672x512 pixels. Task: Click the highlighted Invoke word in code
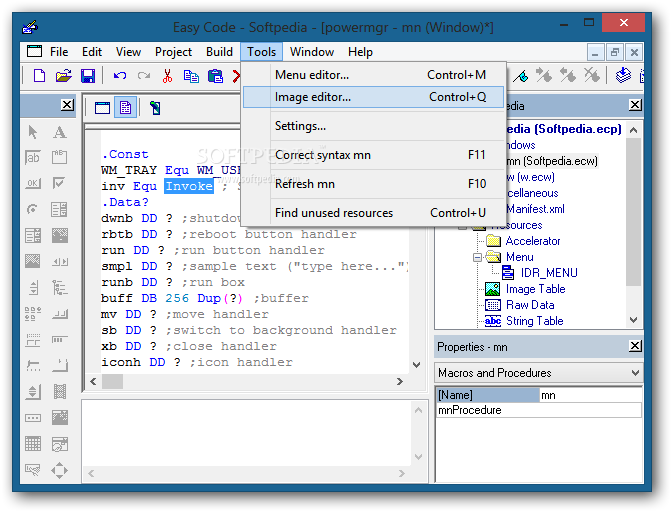click(x=189, y=186)
